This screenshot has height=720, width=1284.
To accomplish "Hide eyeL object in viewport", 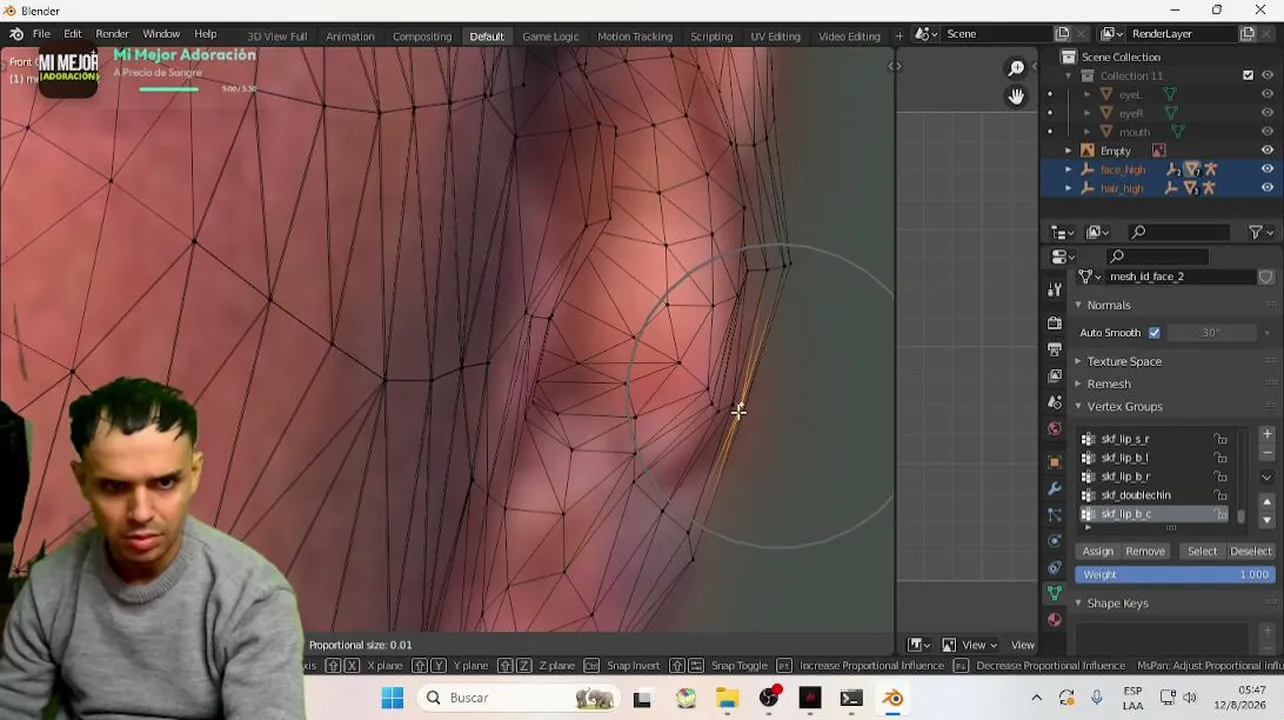I will click(x=1267, y=95).
